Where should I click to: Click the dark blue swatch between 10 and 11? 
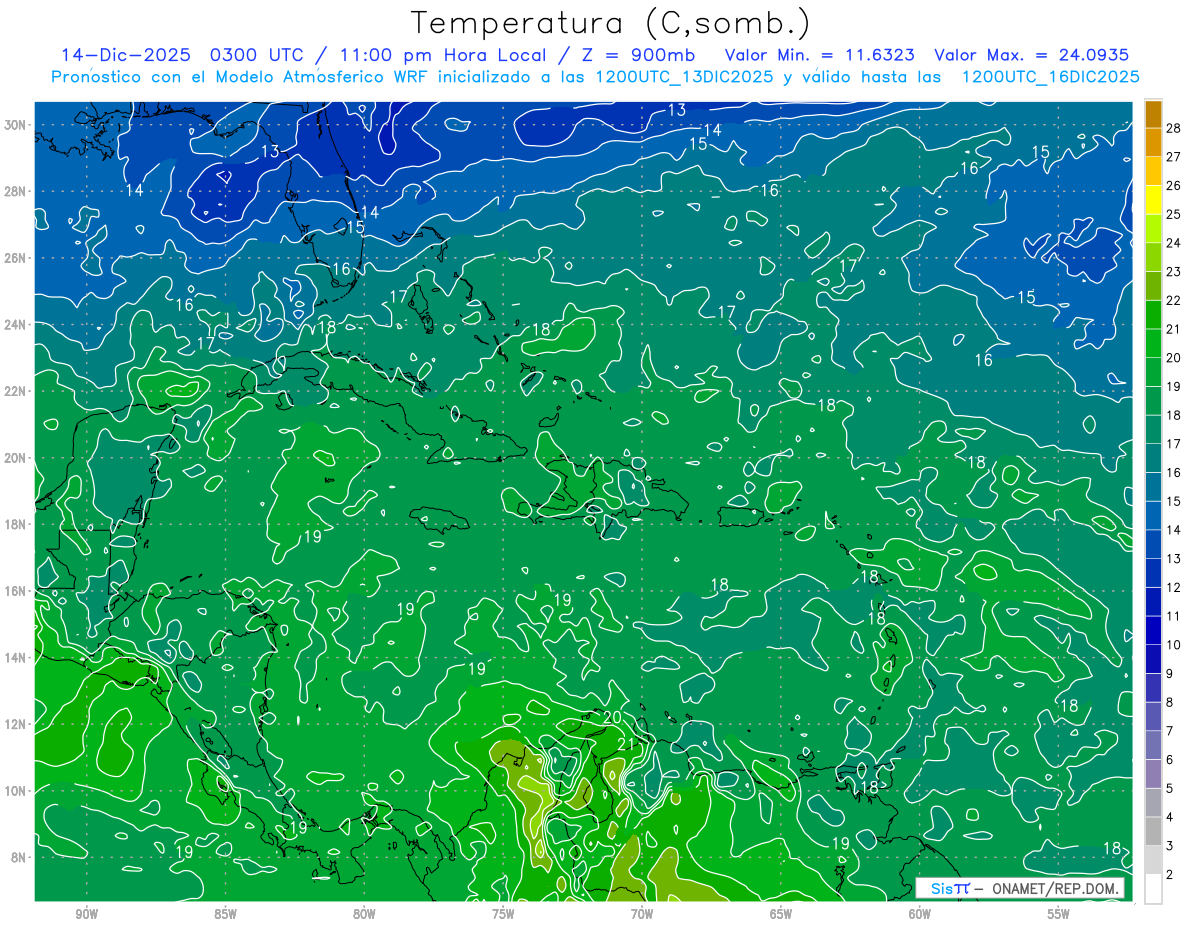pos(1153,630)
